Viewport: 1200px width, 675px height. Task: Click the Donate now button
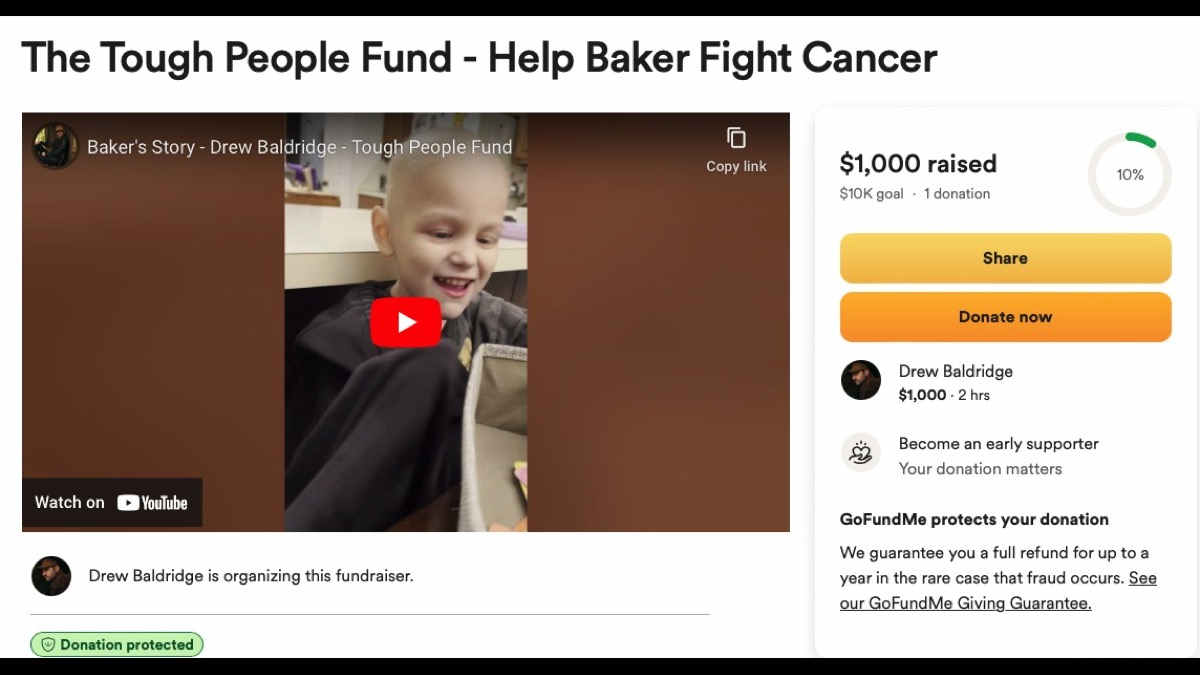click(1005, 317)
